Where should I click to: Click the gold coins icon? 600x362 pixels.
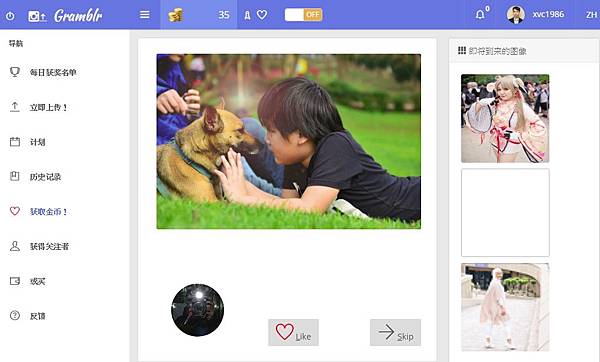(x=175, y=15)
